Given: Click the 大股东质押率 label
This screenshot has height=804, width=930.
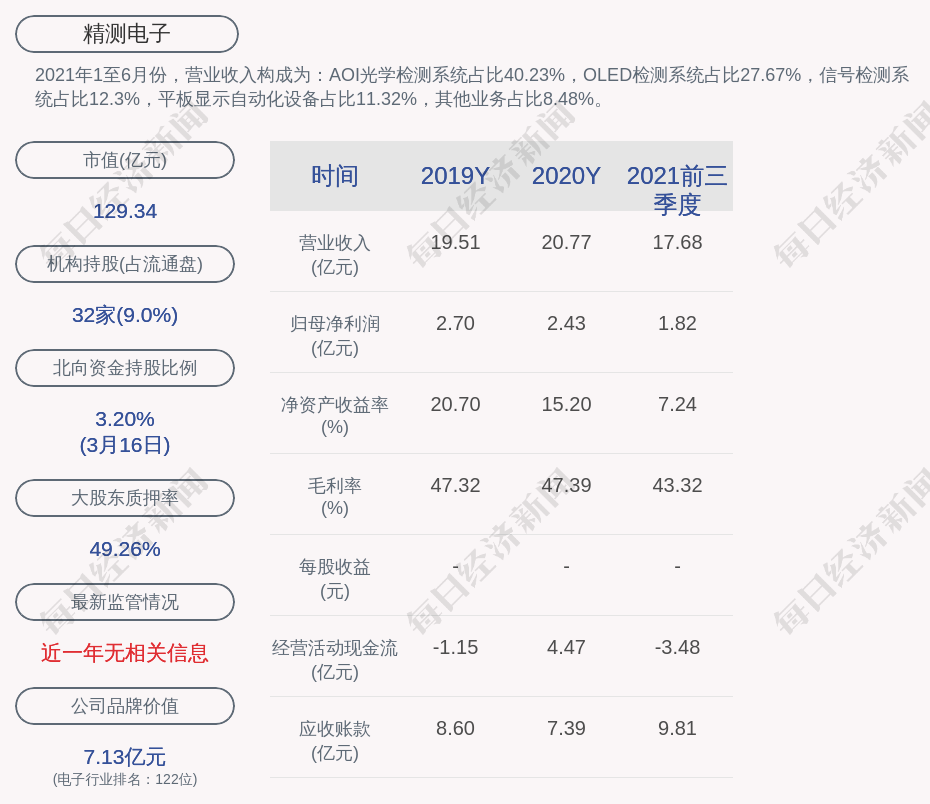Looking at the screenshot, I should pos(125,498).
